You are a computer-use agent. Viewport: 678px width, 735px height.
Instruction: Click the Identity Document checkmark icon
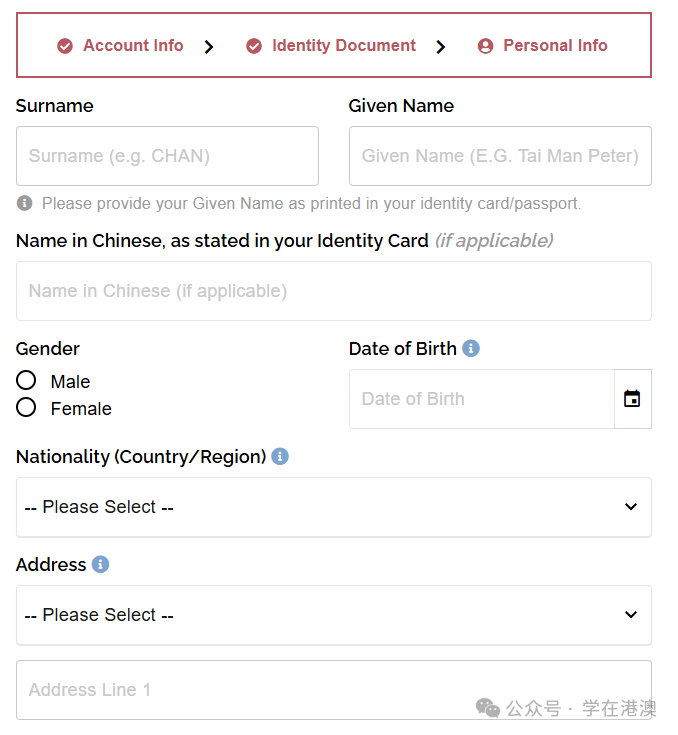click(254, 46)
